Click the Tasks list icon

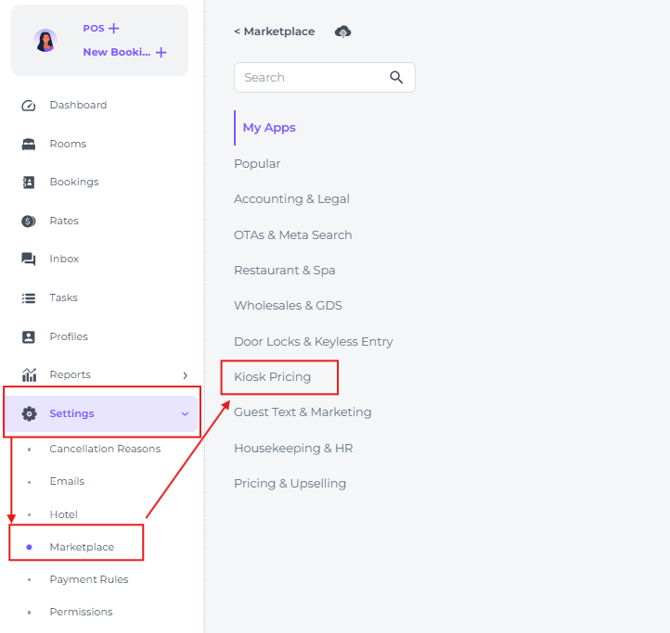pos(29,298)
